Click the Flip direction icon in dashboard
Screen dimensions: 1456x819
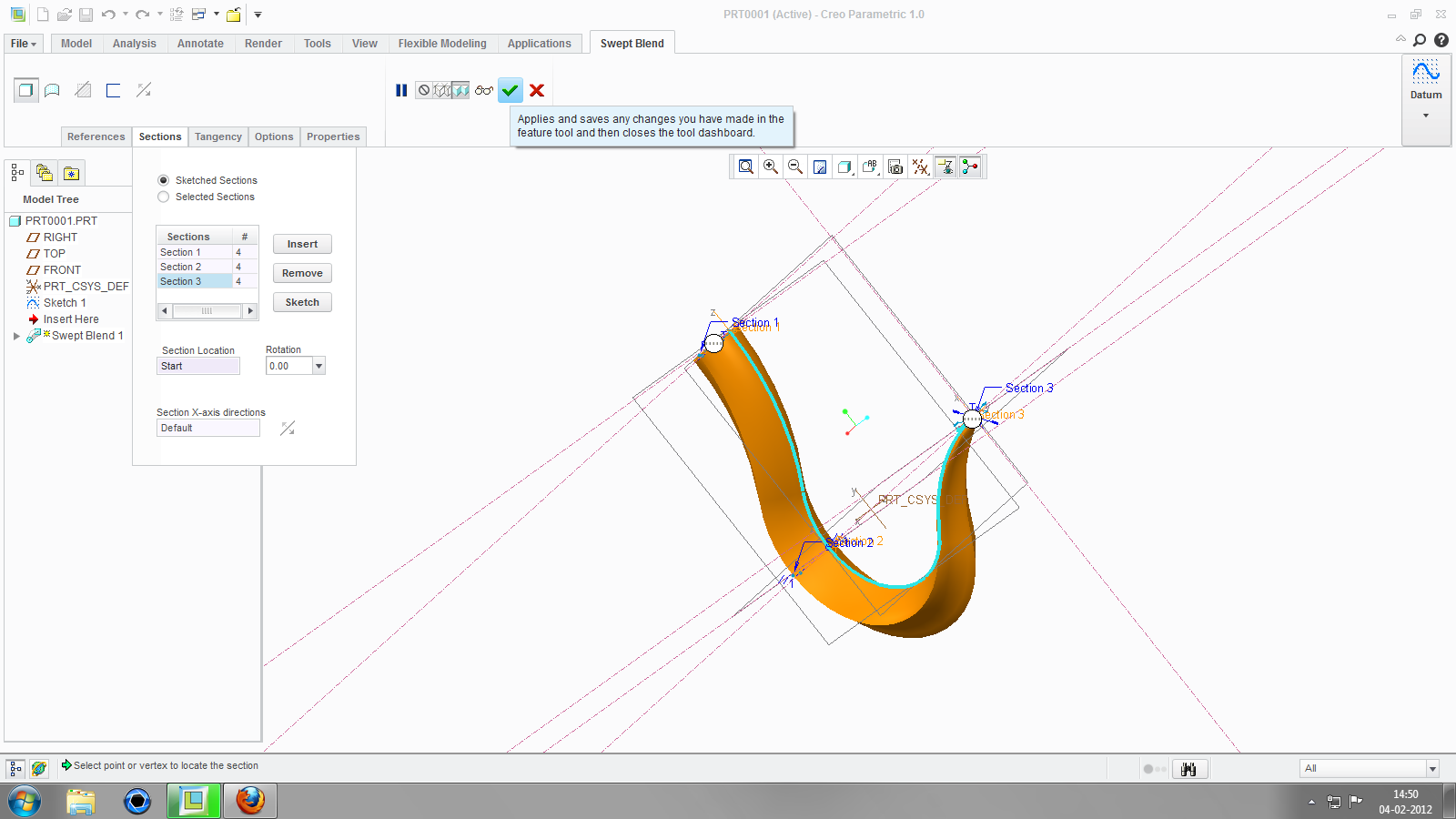144,90
